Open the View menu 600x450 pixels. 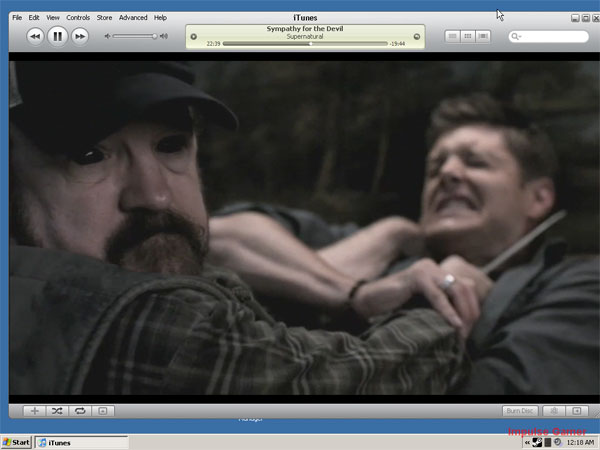tap(53, 18)
